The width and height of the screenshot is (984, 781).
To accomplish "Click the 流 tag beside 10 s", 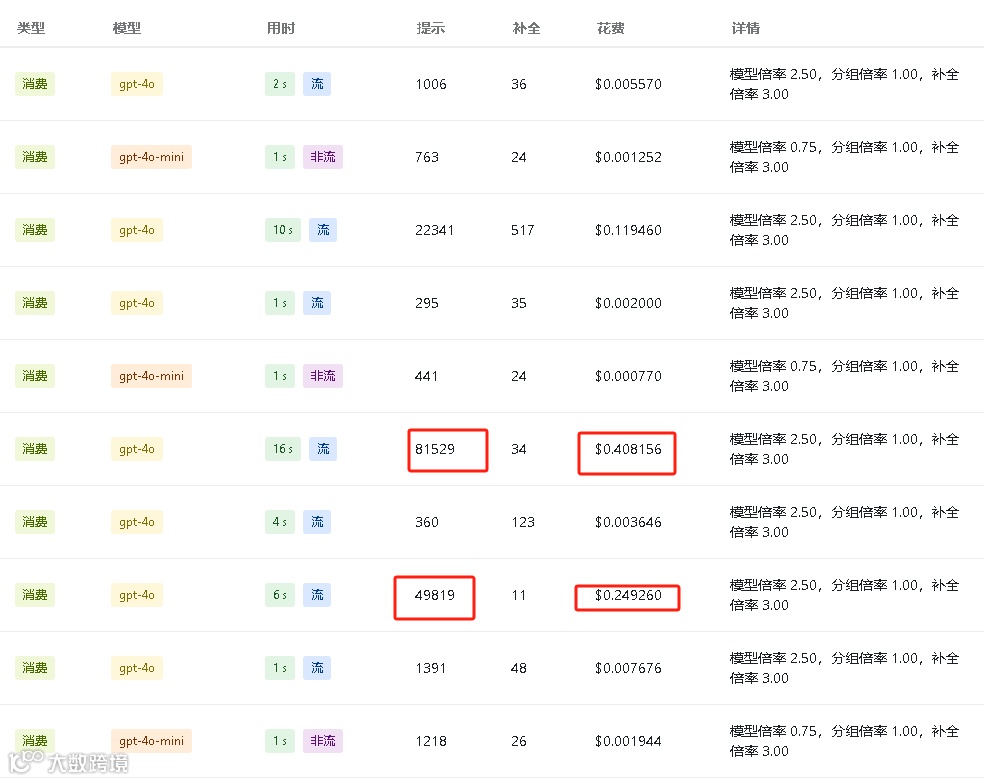I will coord(323,230).
